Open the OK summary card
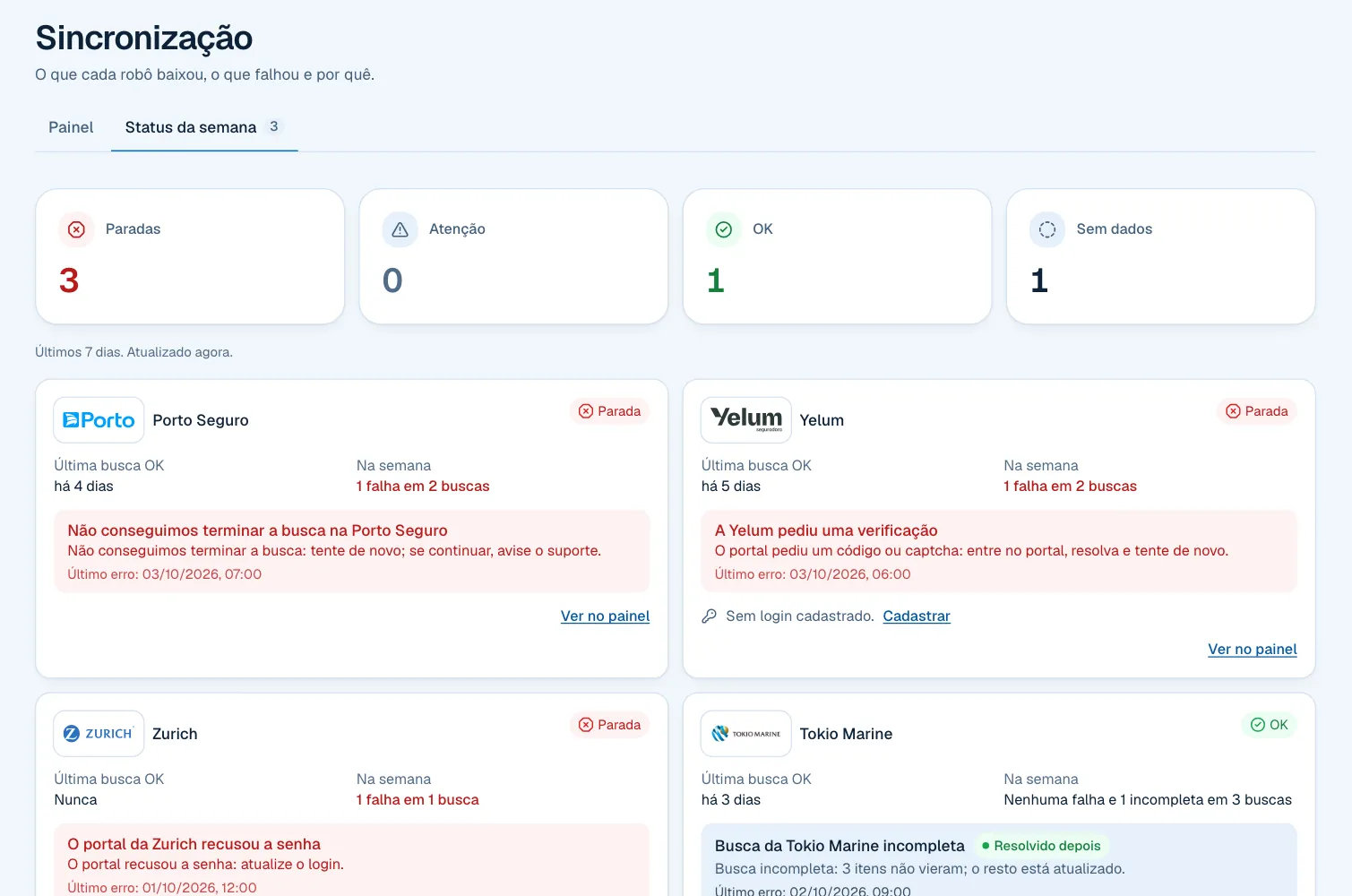The height and width of the screenshot is (896, 1352). [x=837, y=256]
